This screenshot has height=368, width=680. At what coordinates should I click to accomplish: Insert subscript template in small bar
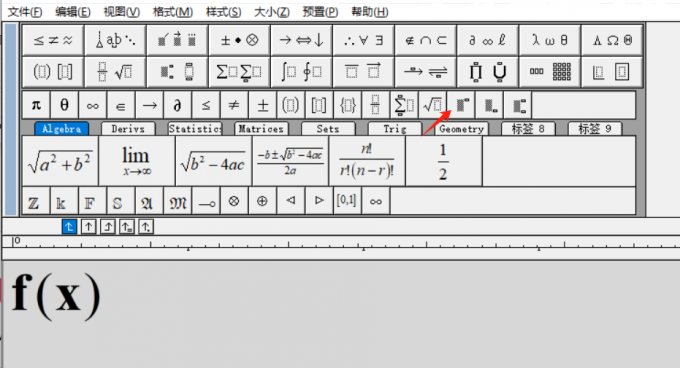tap(489, 105)
